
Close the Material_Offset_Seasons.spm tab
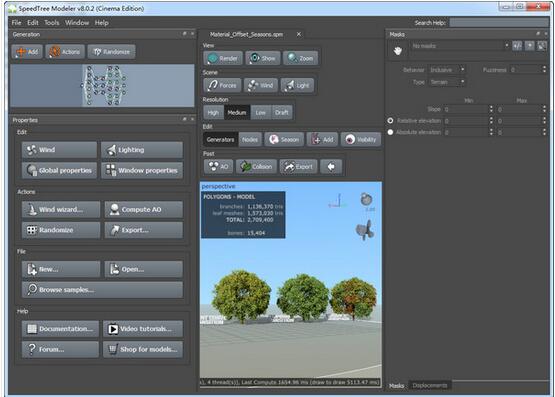[x=299, y=34]
